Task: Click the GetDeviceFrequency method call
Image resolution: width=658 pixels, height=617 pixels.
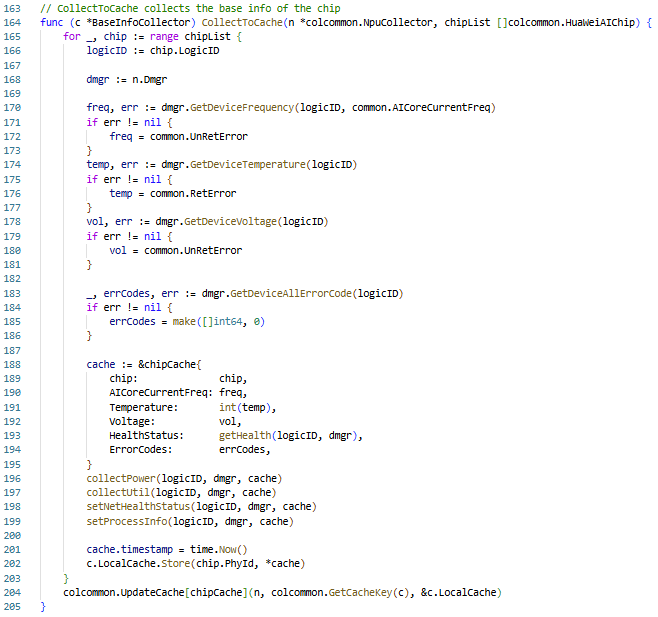Action: coord(242,108)
